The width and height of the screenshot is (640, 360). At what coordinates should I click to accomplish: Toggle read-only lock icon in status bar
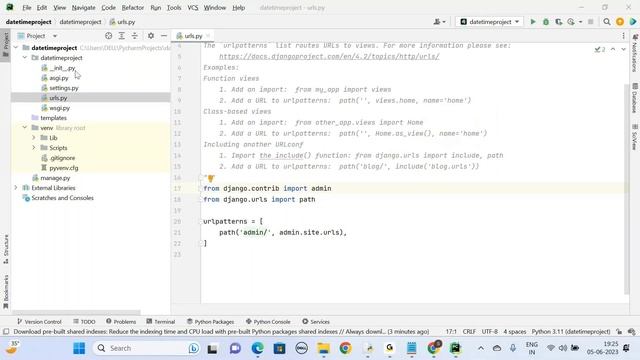coord(619,331)
